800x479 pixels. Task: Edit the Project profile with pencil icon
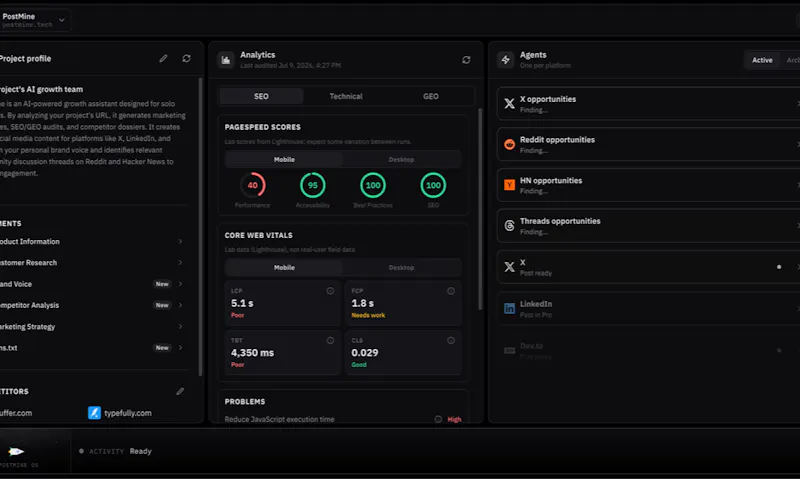pyautogui.click(x=163, y=59)
